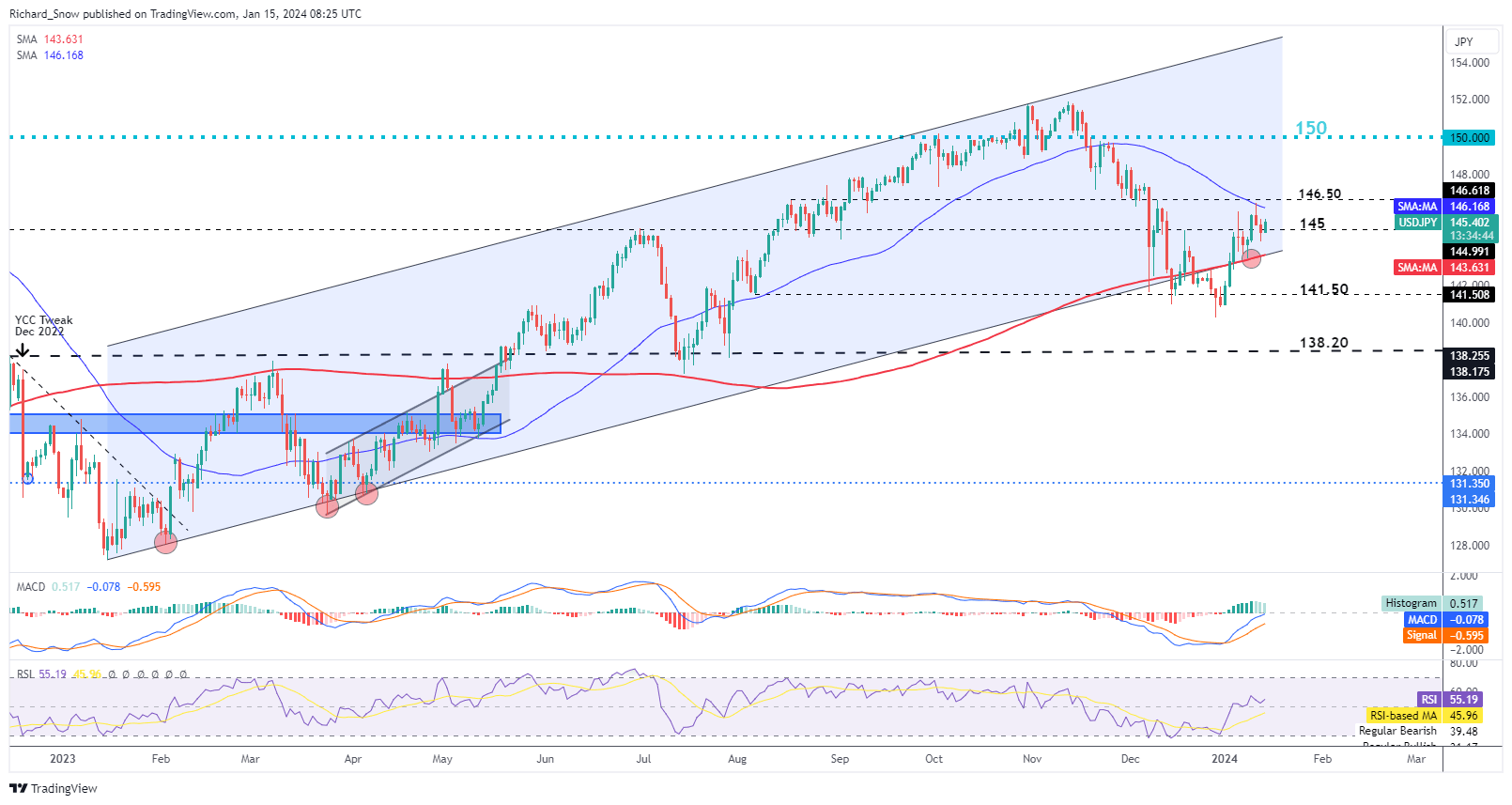This screenshot has height=805, width=1512.
Task: Click the 145 level label
Action: click(1312, 224)
